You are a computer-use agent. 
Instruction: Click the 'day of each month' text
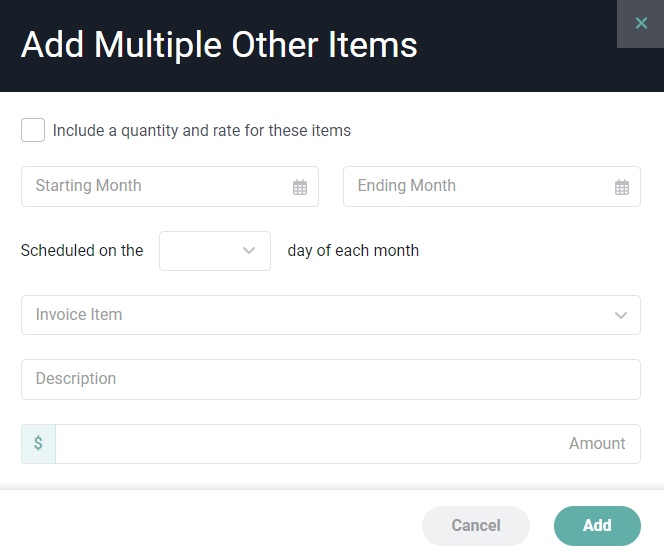click(x=353, y=251)
